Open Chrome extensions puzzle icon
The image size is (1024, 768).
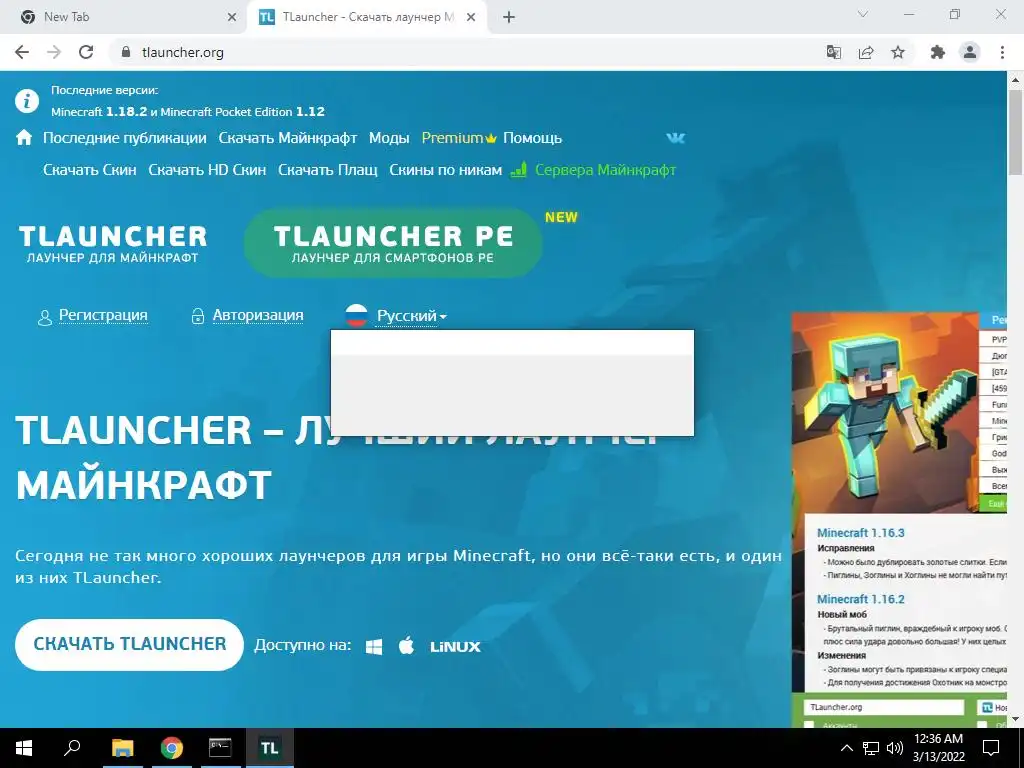click(x=938, y=52)
